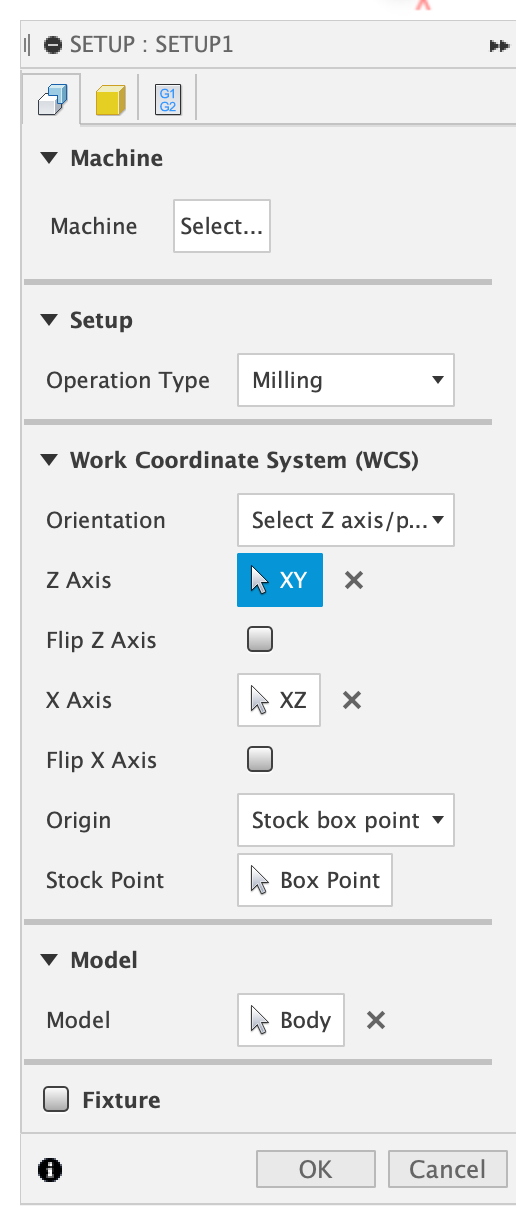Click the Box Point stock point selector

click(315, 880)
